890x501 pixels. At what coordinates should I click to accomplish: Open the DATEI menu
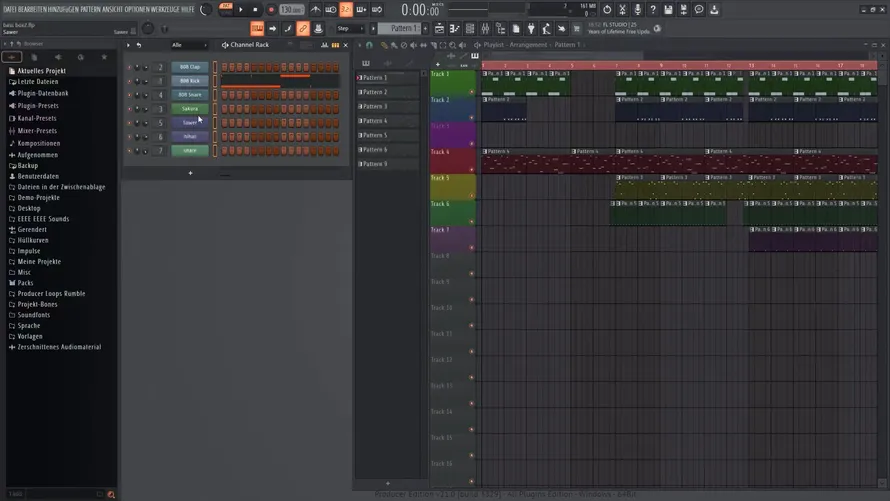(x=10, y=10)
